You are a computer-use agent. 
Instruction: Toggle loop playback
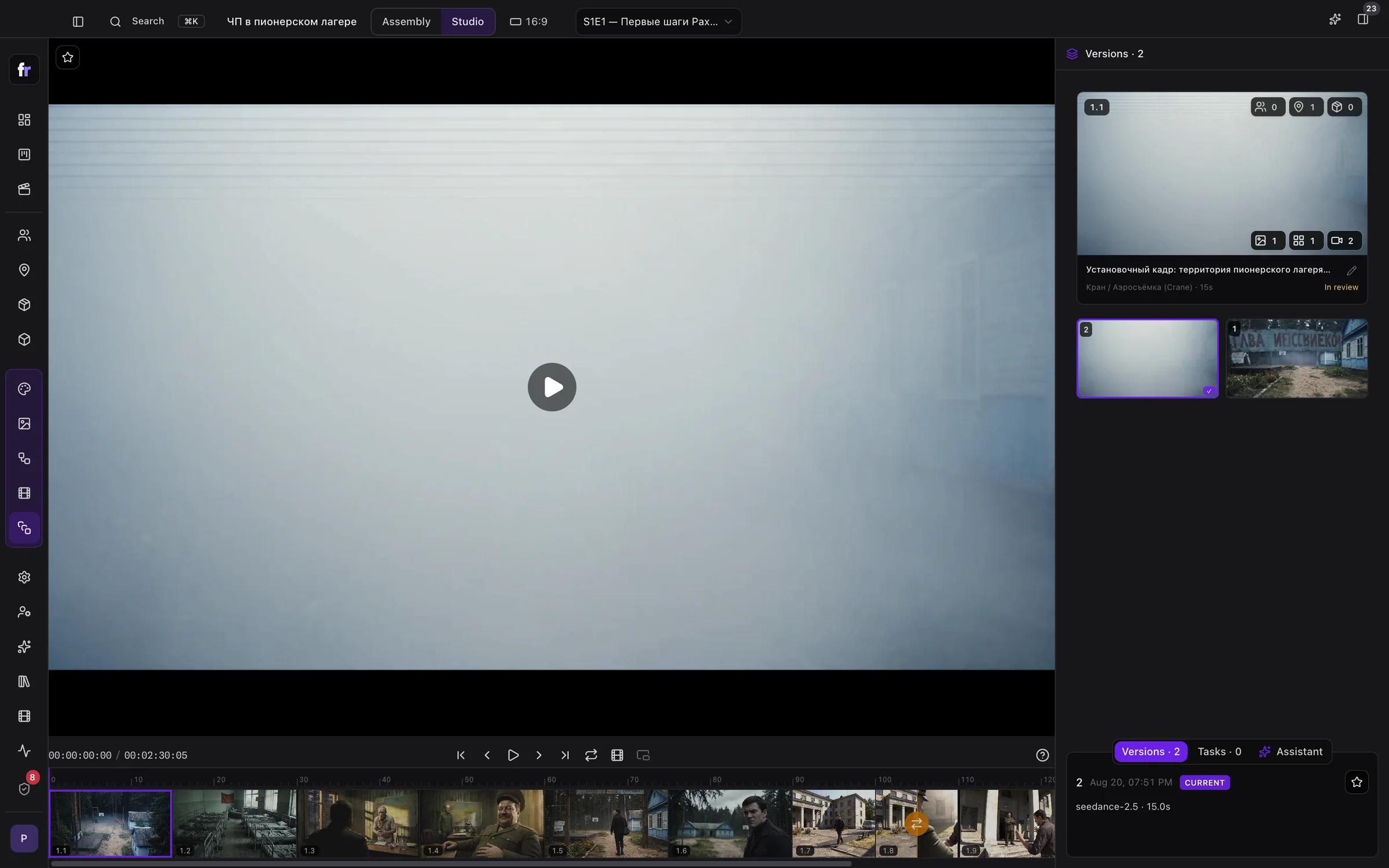(591, 755)
